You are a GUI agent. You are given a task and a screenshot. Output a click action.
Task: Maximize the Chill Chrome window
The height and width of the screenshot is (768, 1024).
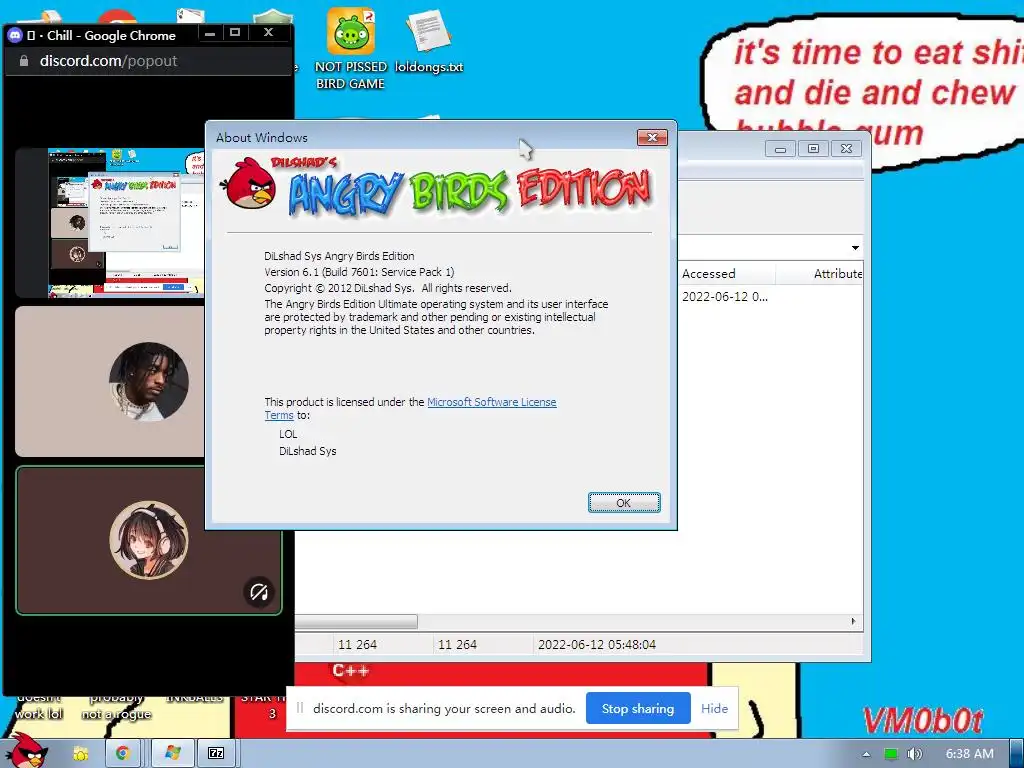point(235,33)
